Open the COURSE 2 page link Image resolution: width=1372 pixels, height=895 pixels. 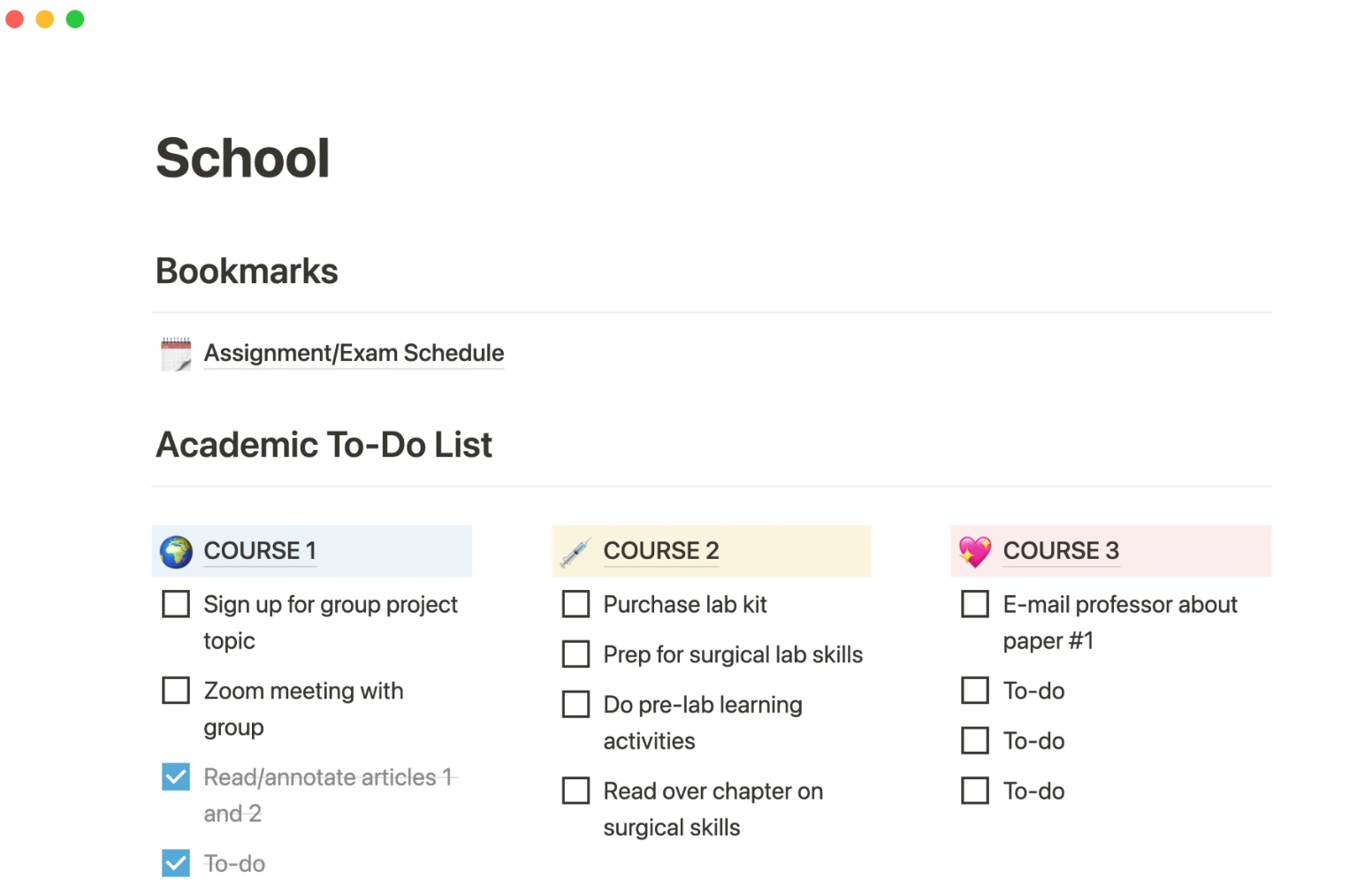pos(660,550)
